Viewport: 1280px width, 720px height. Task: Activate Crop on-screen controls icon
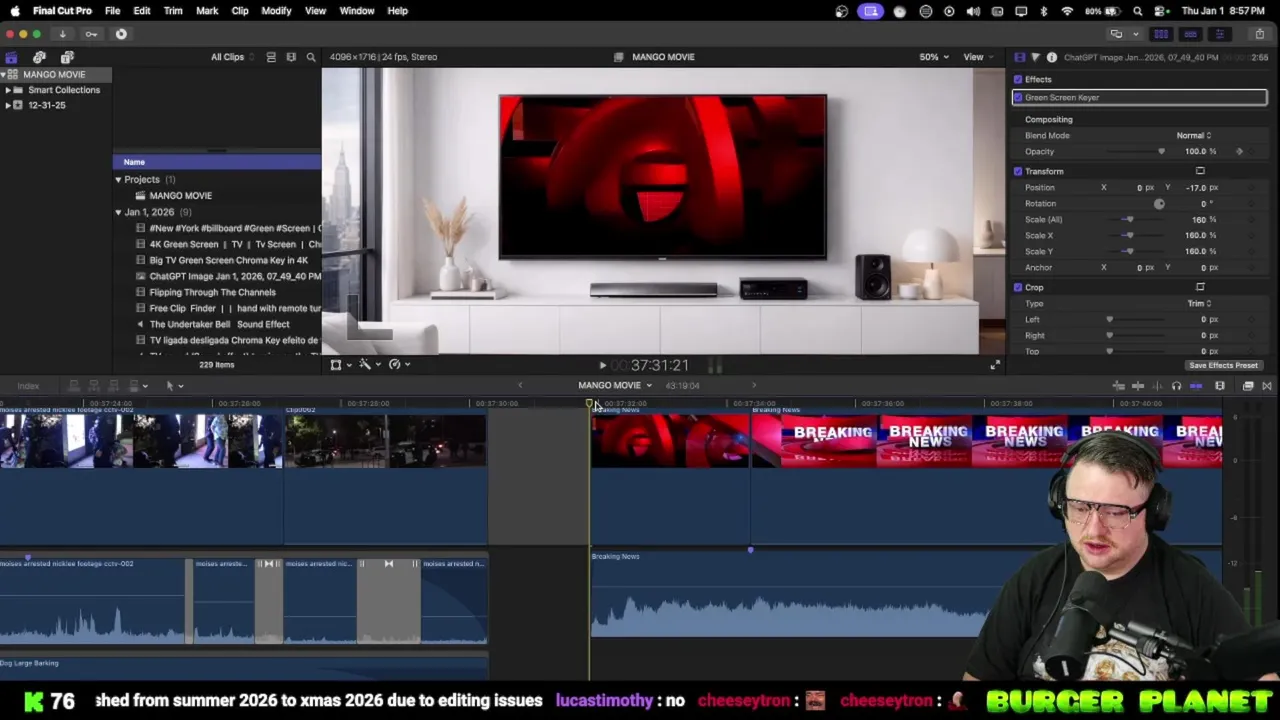coord(1200,287)
